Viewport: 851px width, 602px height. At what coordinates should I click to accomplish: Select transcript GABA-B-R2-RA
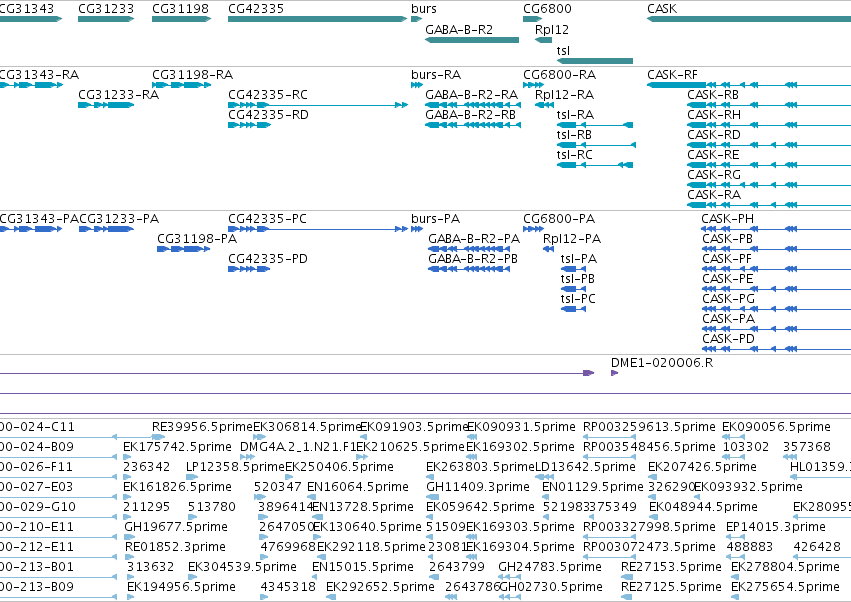point(473,105)
